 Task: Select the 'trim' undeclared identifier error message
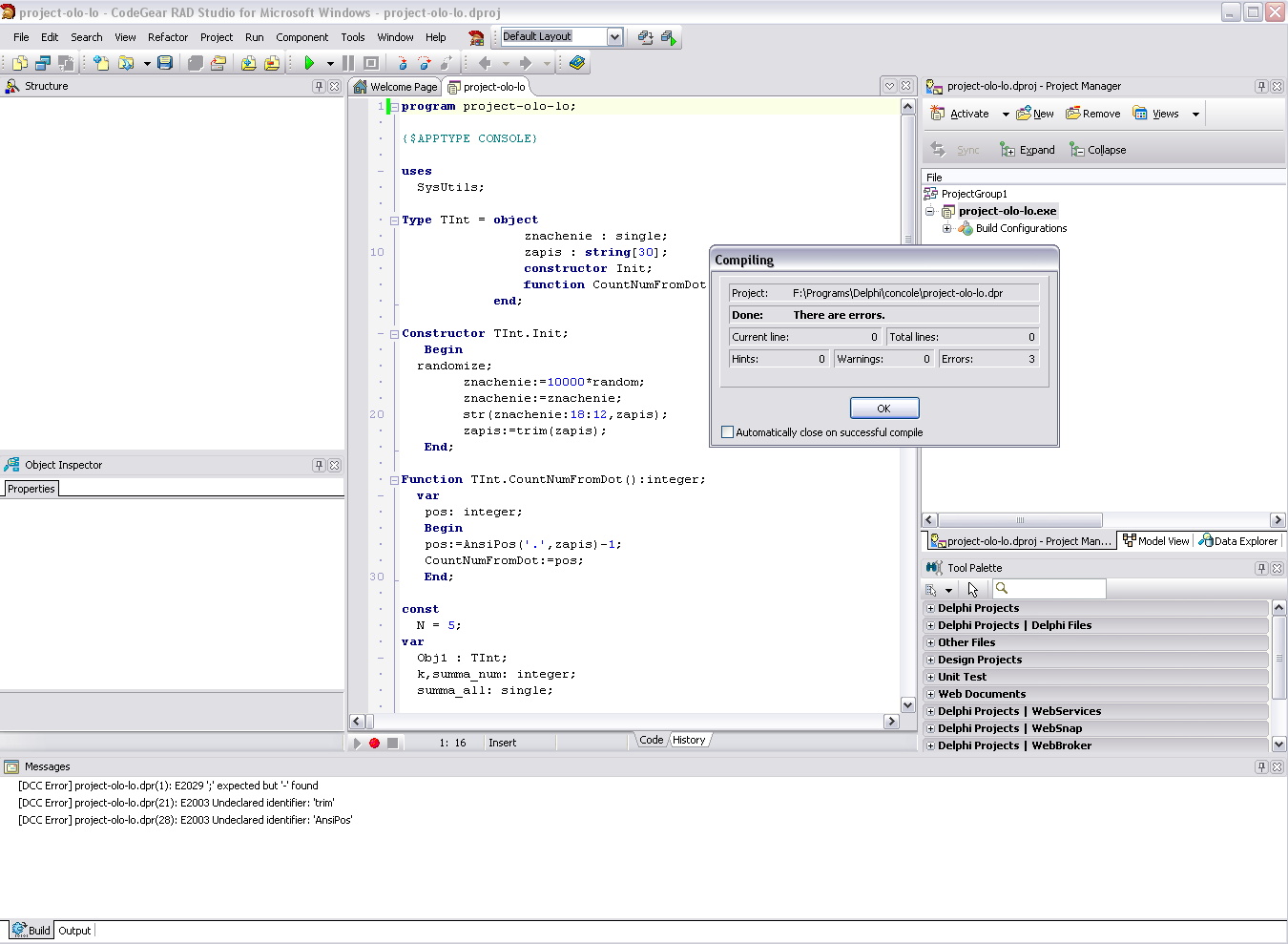177,803
